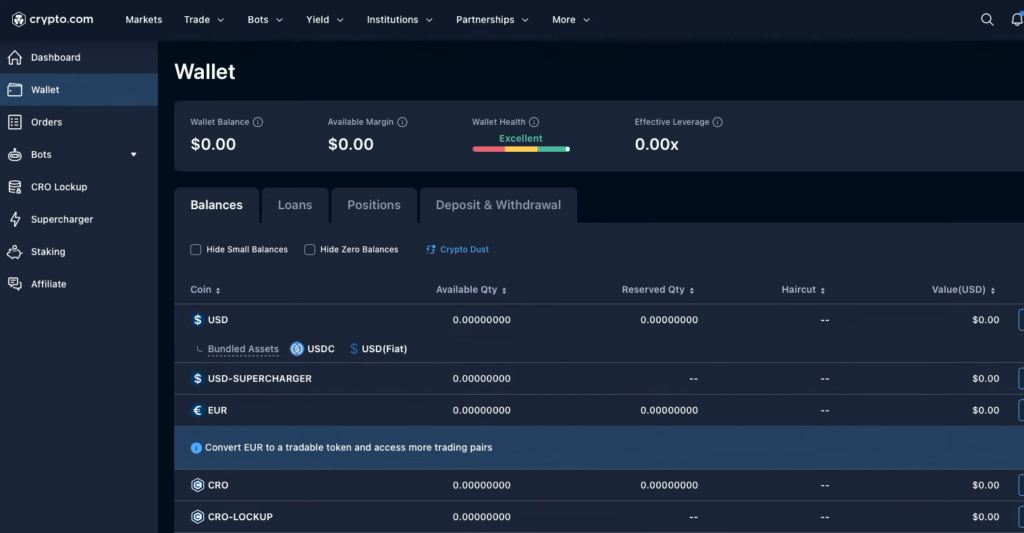The height and width of the screenshot is (533, 1024).
Task: Click Wallet Health info icon
Action: click(x=534, y=122)
